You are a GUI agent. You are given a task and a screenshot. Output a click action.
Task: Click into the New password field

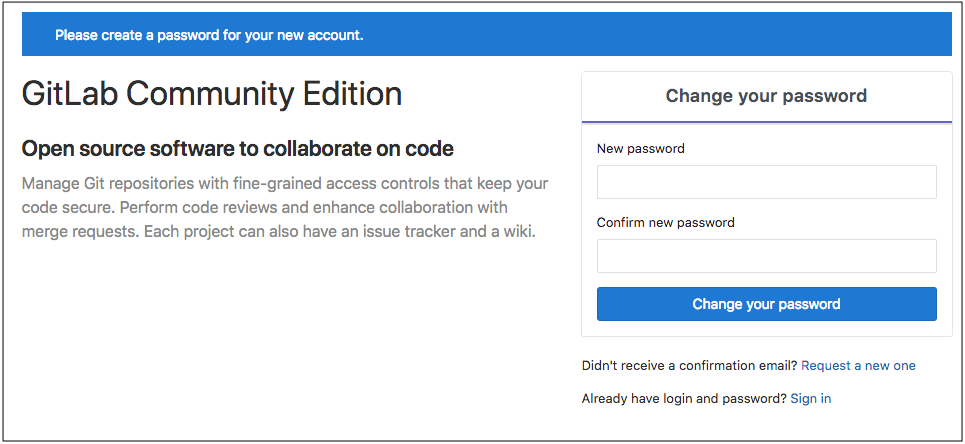pyautogui.click(x=766, y=182)
